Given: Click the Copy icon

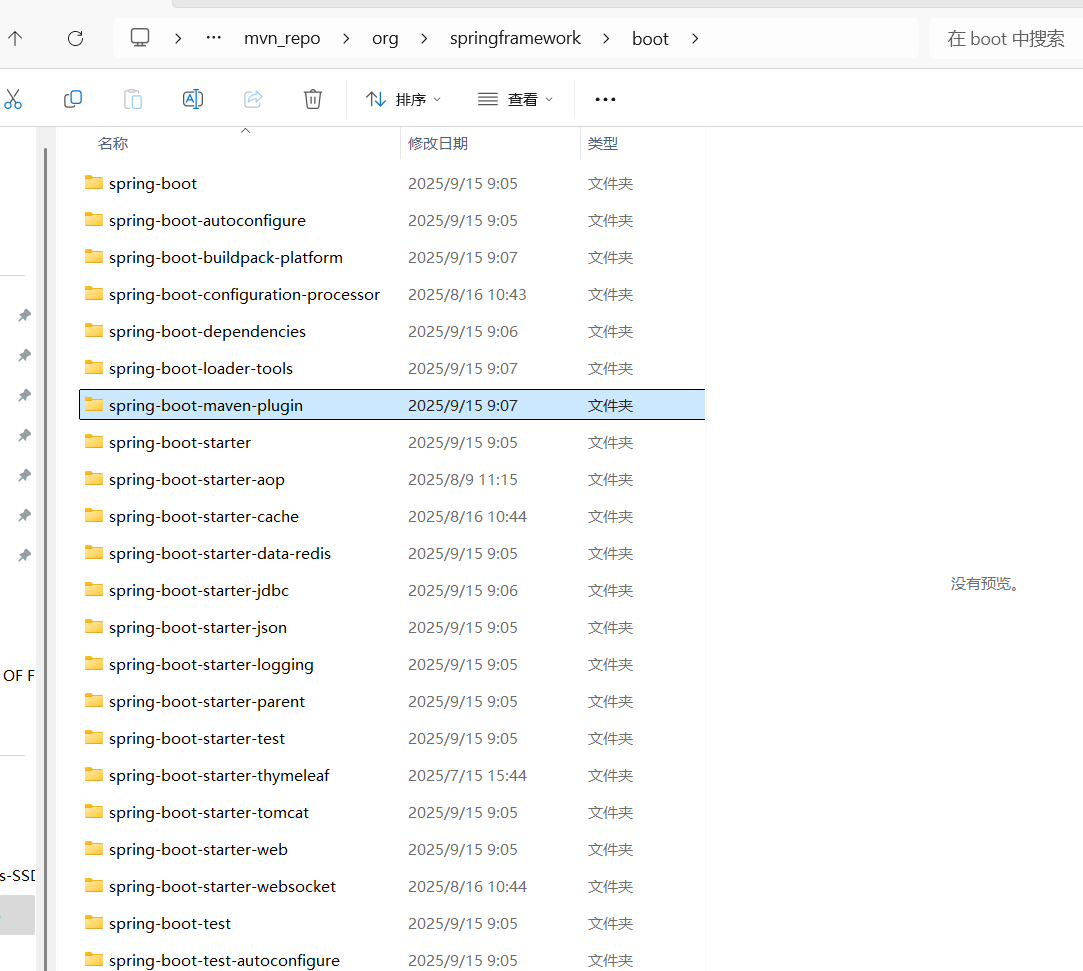Looking at the screenshot, I should [x=72, y=99].
